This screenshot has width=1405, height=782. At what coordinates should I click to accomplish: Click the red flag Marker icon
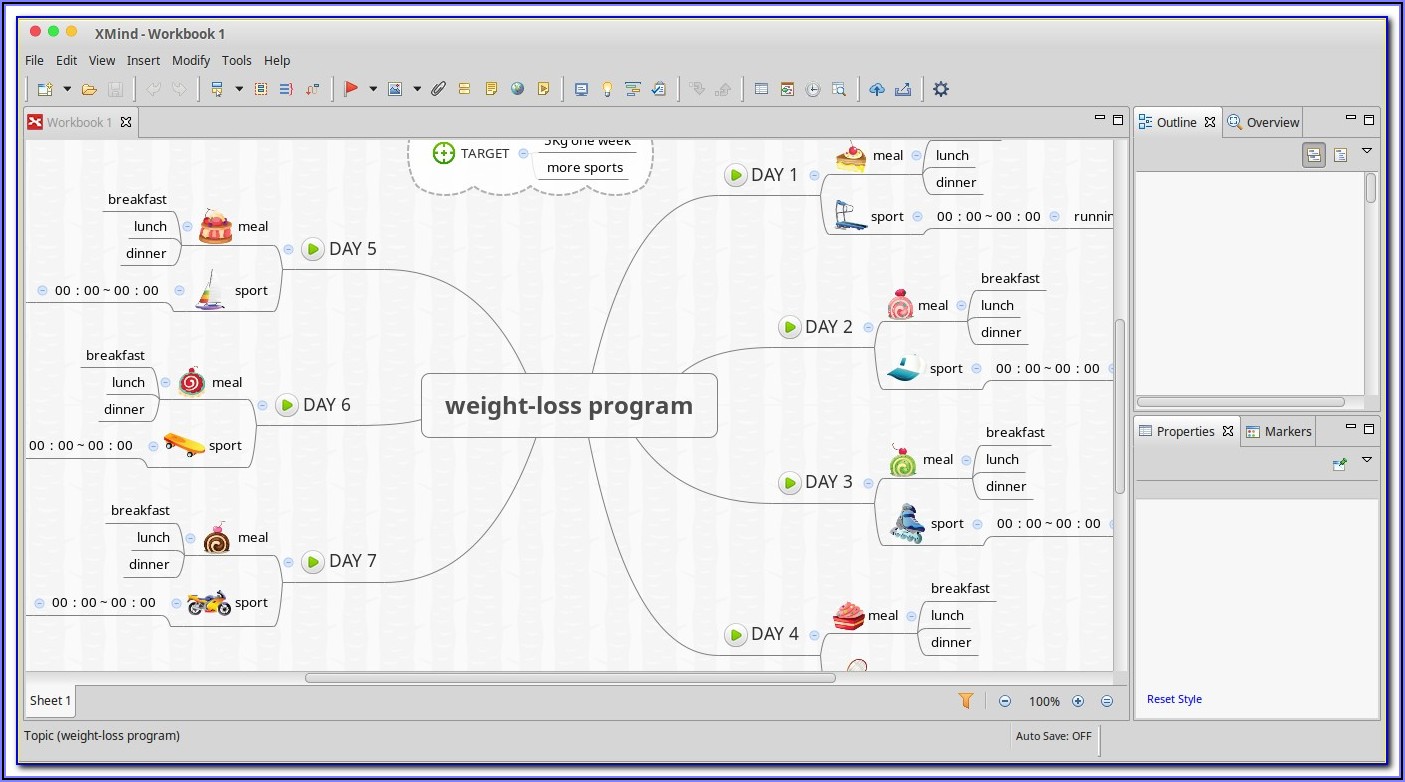coord(351,89)
